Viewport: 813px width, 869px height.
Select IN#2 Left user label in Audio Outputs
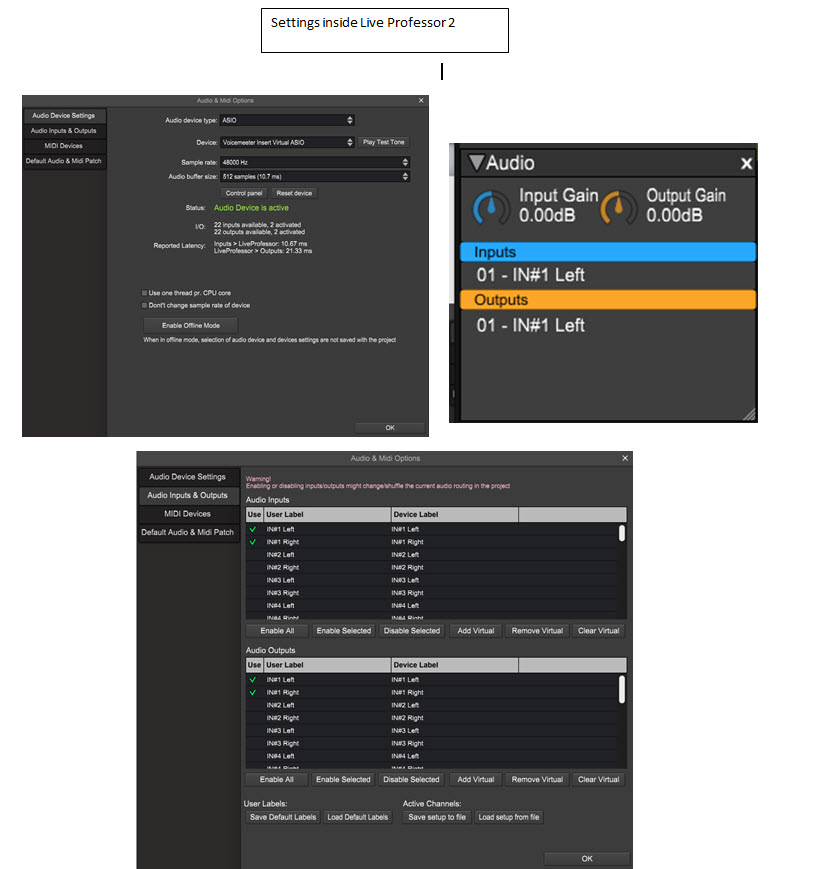point(280,705)
